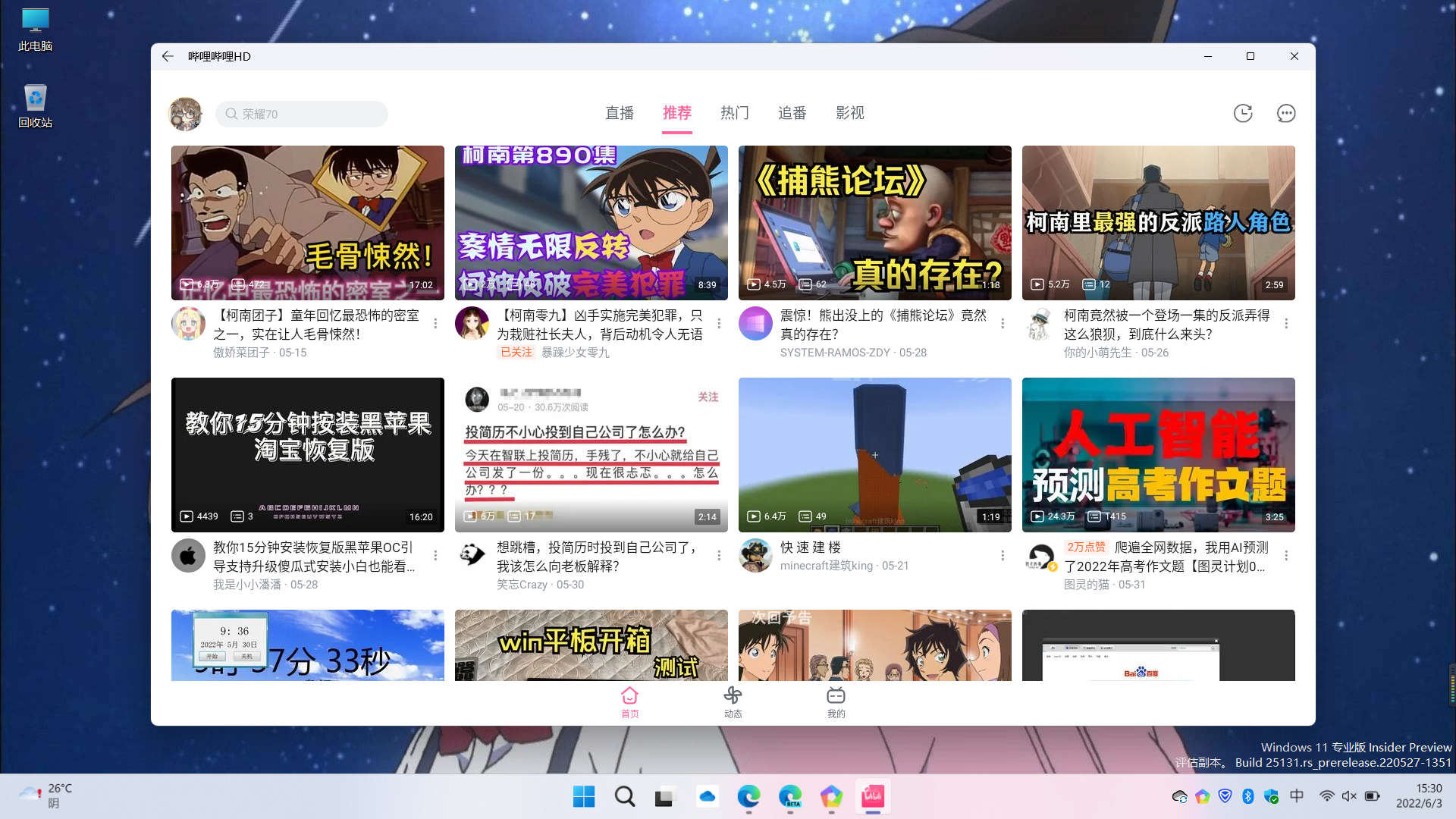Click the back arrow in the title bar
The height and width of the screenshot is (819, 1456).
[x=168, y=56]
